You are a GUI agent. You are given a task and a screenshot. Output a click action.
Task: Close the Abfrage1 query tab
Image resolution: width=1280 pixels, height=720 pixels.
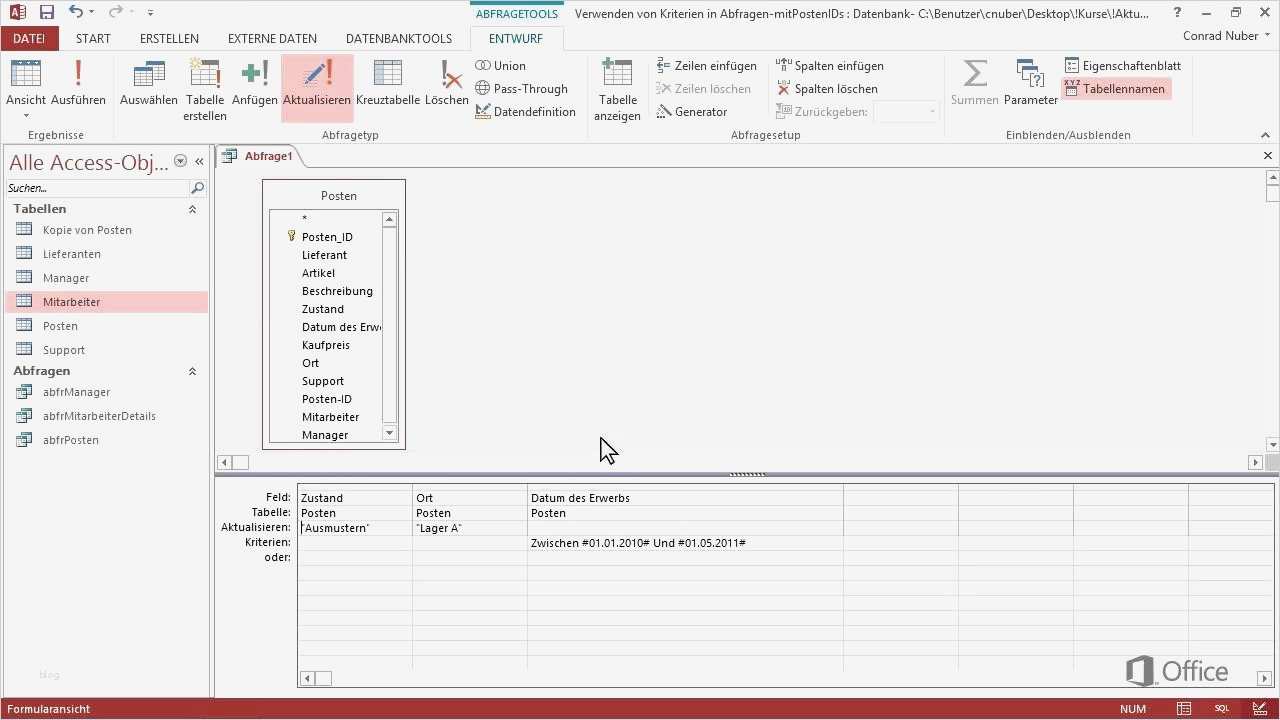point(1268,156)
